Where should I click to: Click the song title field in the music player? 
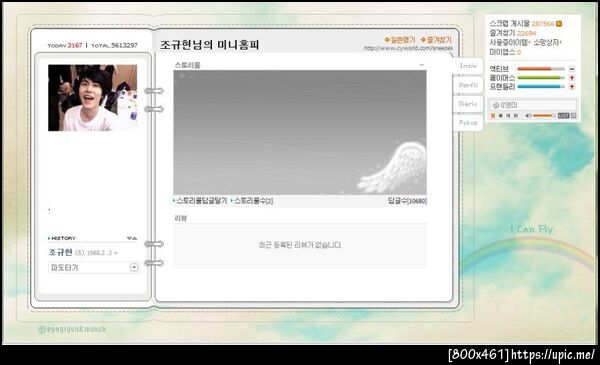(x=533, y=105)
